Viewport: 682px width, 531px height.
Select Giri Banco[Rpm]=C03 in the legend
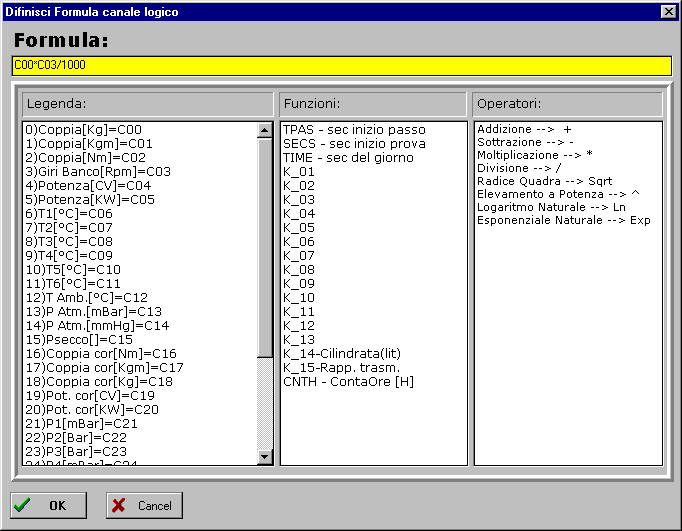pos(98,171)
